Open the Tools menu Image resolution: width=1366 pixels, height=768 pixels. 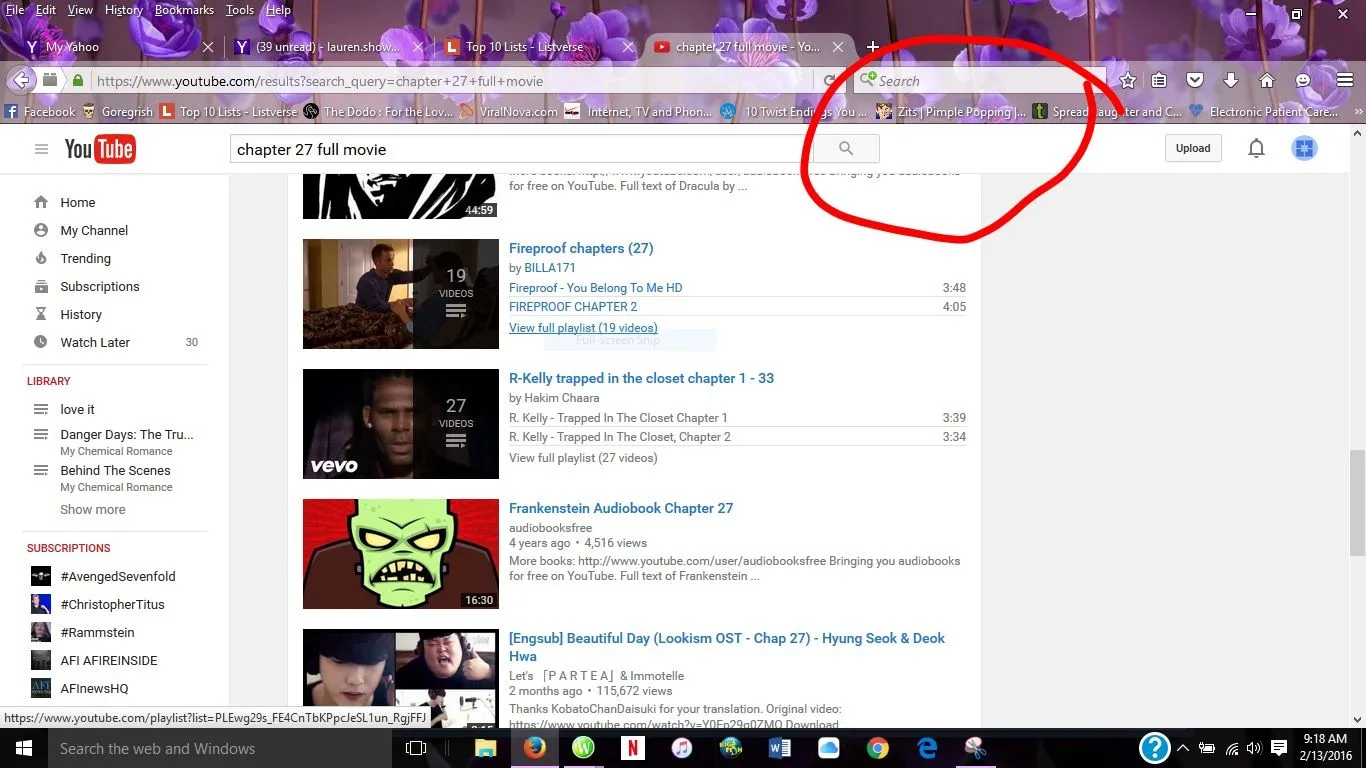240,10
